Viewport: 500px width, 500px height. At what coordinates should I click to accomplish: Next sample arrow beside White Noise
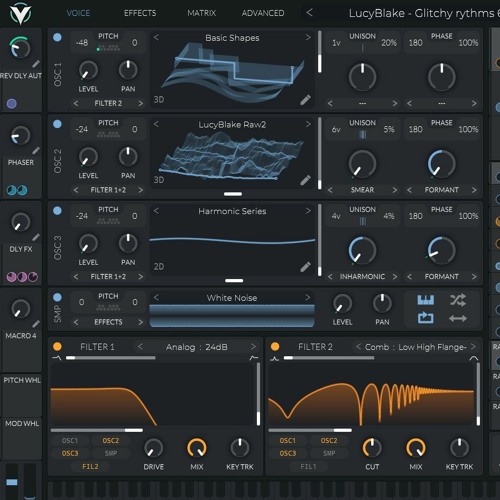point(308,297)
